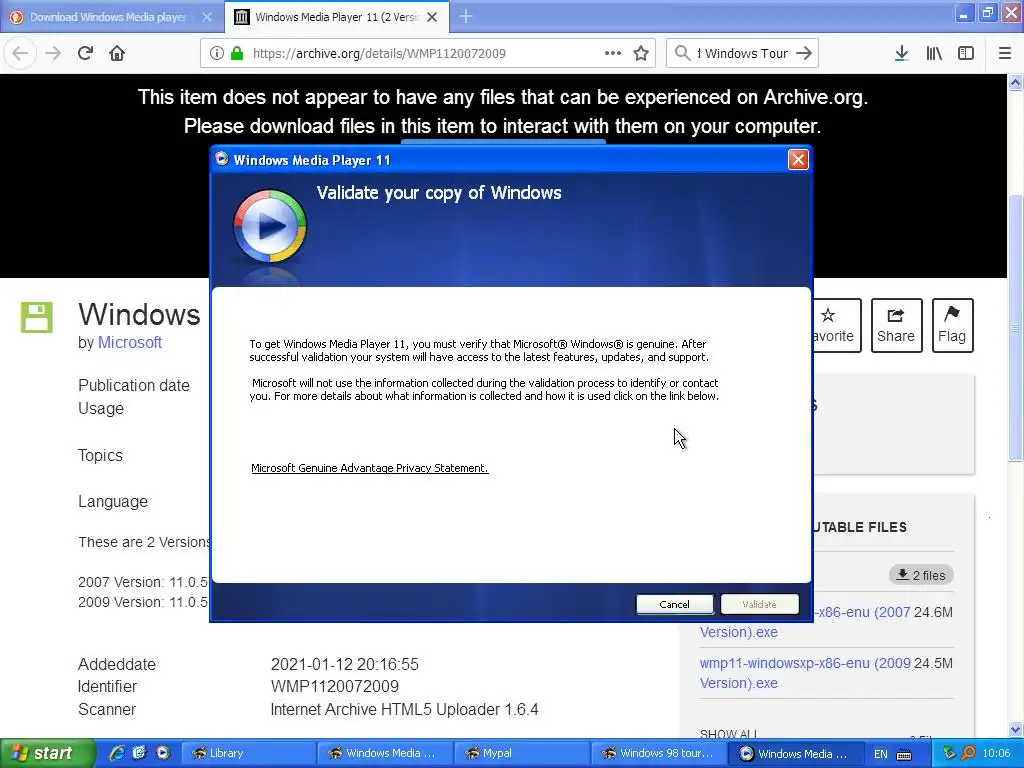Viewport: 1024px width, 768px height.
Task: Click Cancel in validation dialog
Action: pyautogui.click(x=675, y=604)
